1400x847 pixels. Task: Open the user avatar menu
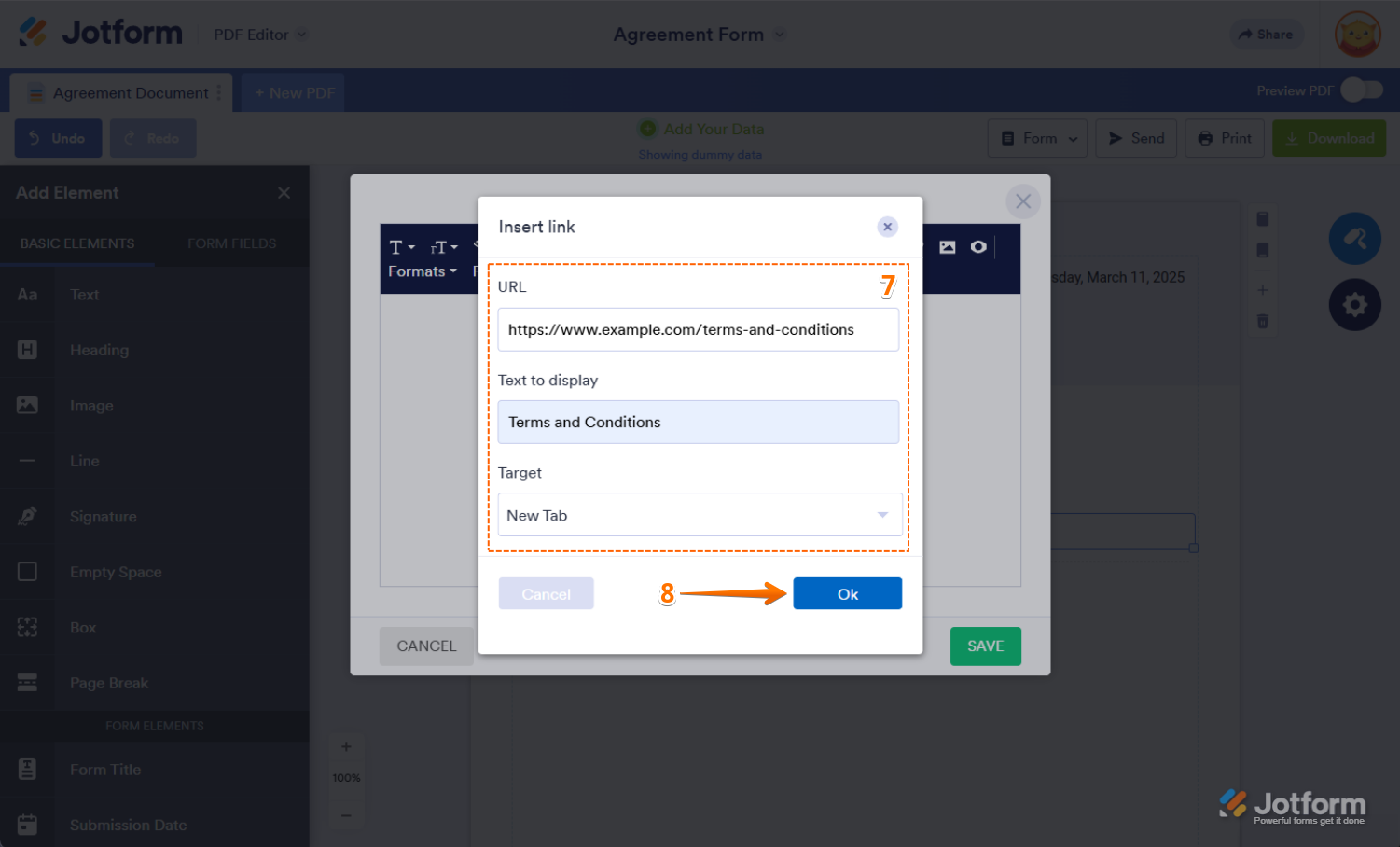[x=1358, y=35]
